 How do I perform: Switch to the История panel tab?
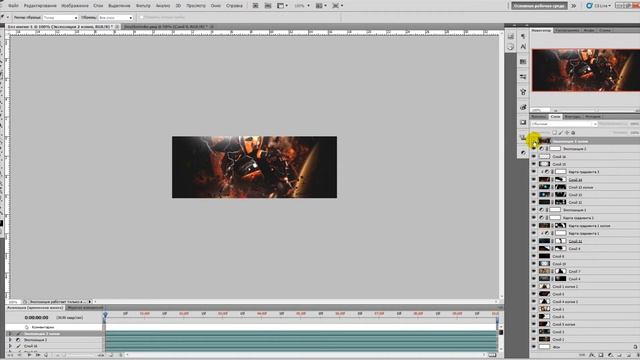(x=592, y=117)
